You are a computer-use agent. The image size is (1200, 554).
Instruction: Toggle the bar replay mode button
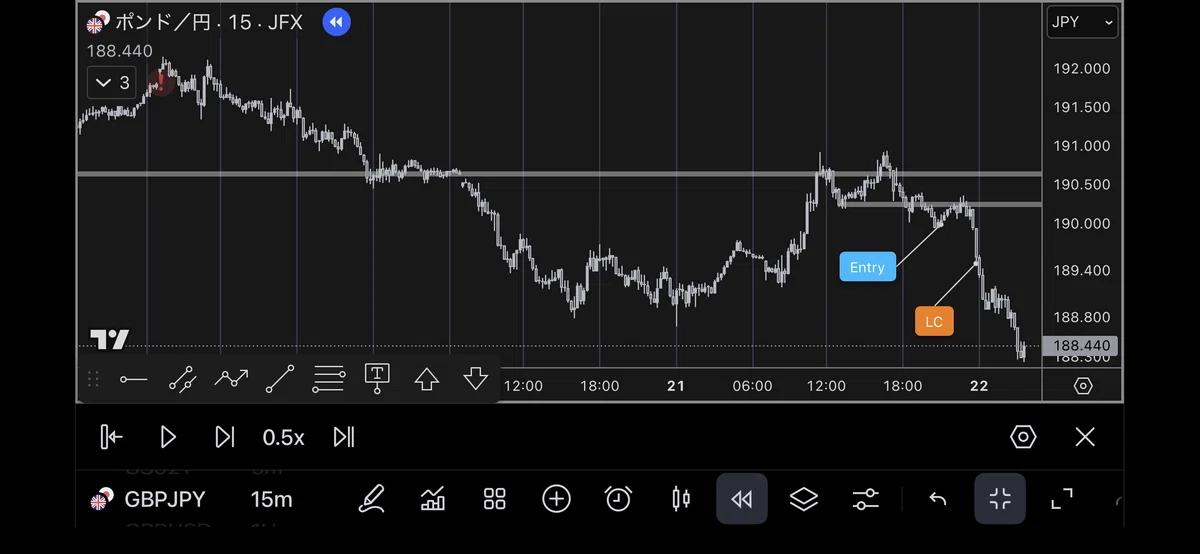pyautogui.click(x=742, y=499)
